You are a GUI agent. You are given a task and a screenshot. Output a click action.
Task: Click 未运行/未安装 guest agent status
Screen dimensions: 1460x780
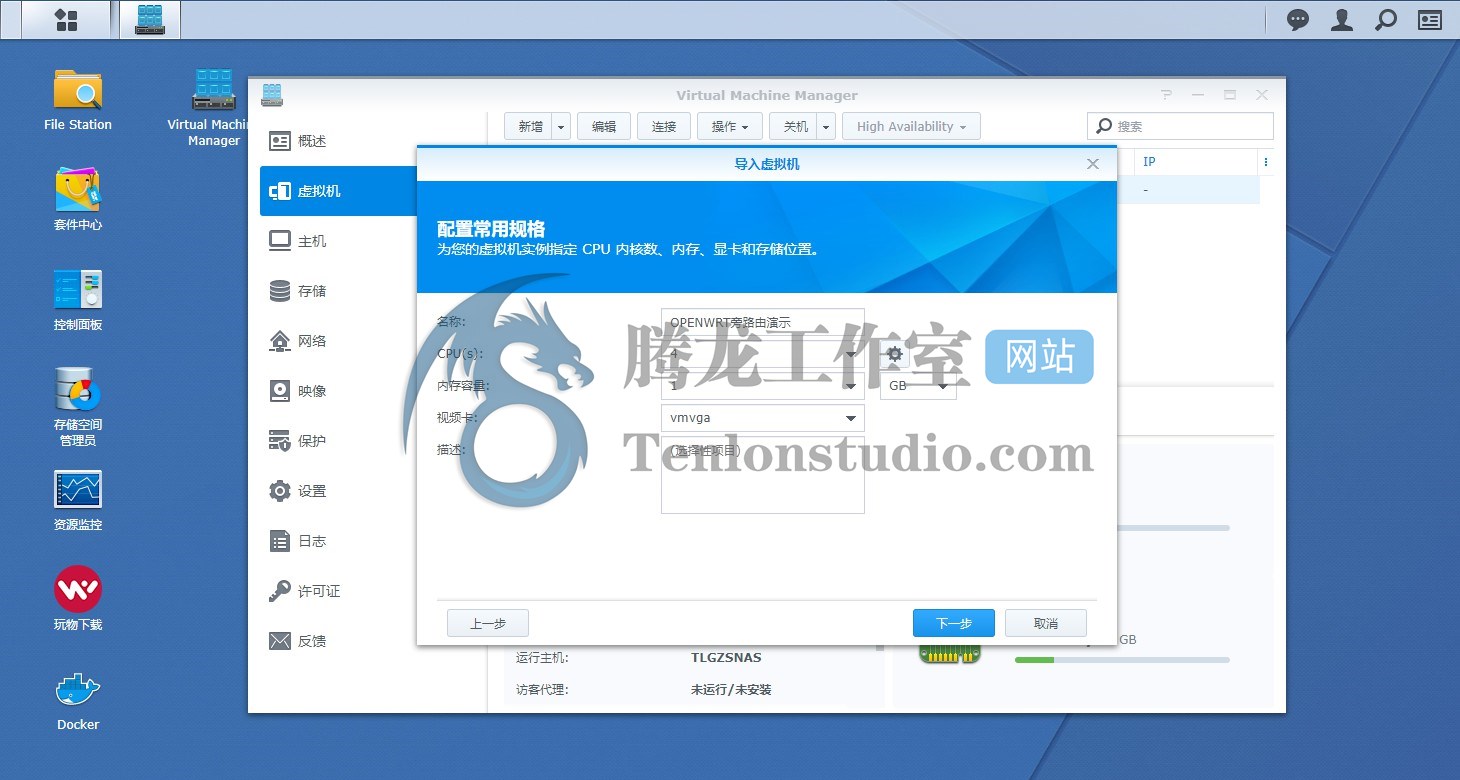point(731,690)
